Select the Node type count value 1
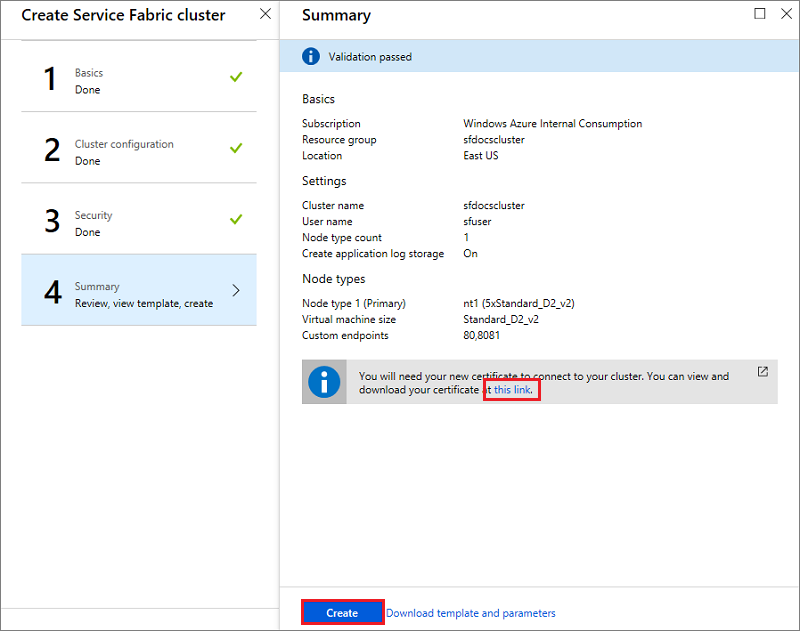The width and height of the screenshot is (800, 631). tap(466, 237)
